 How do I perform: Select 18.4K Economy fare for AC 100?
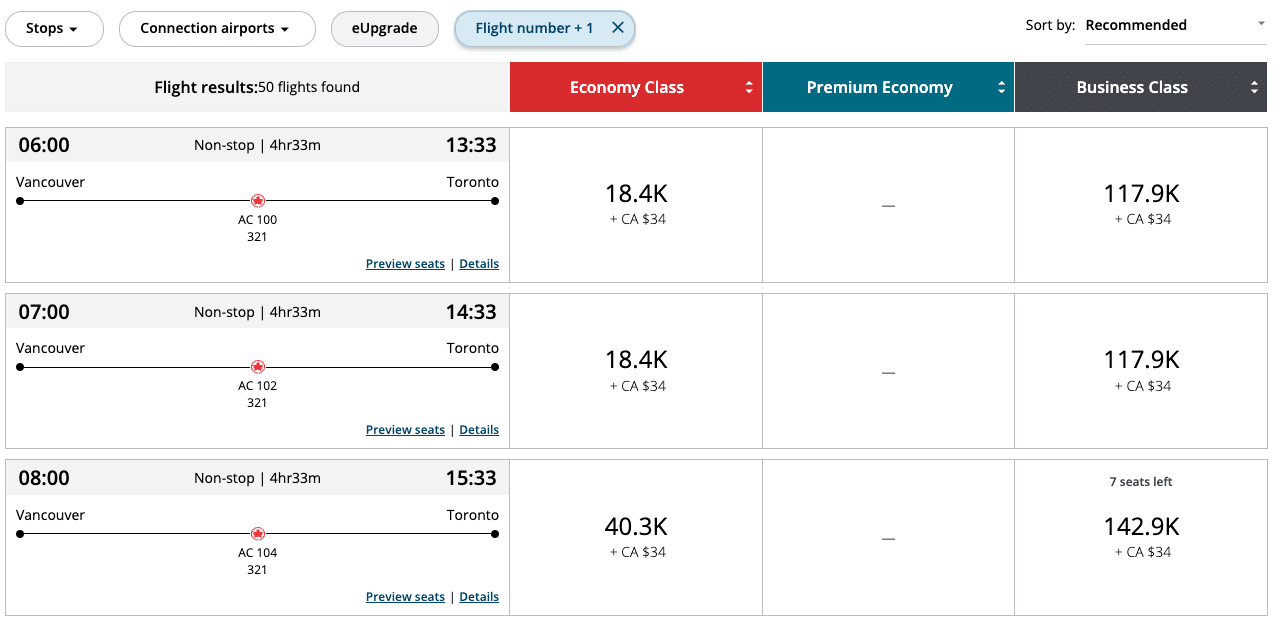[x=636, y=203]
